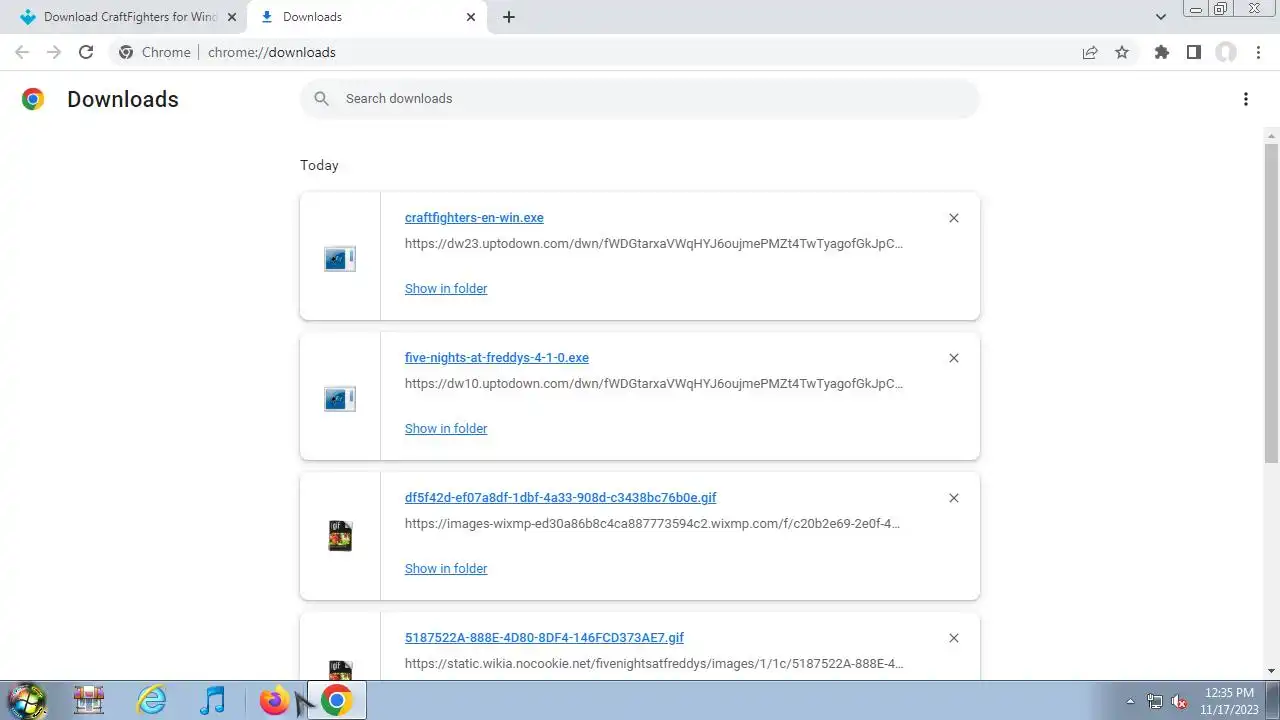Open the music note app in taskbar
1280x720 pixels.
click(212, 700)
